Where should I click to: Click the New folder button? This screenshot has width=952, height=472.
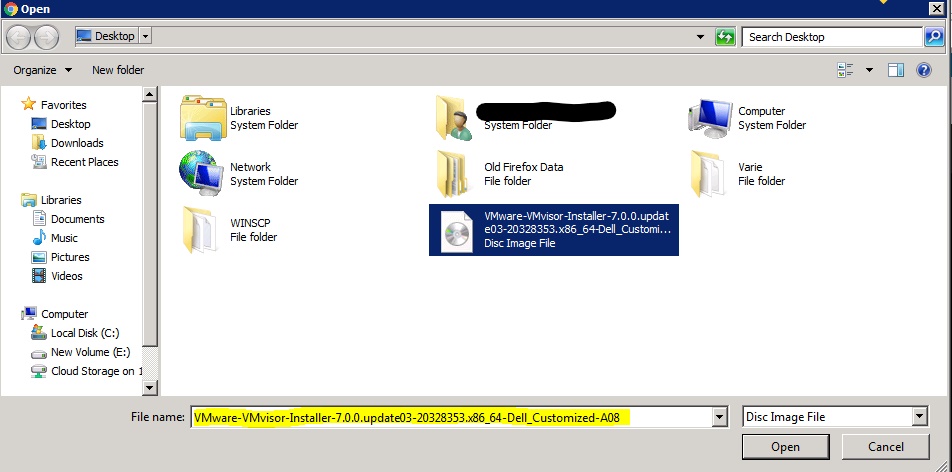pos(118,70)
